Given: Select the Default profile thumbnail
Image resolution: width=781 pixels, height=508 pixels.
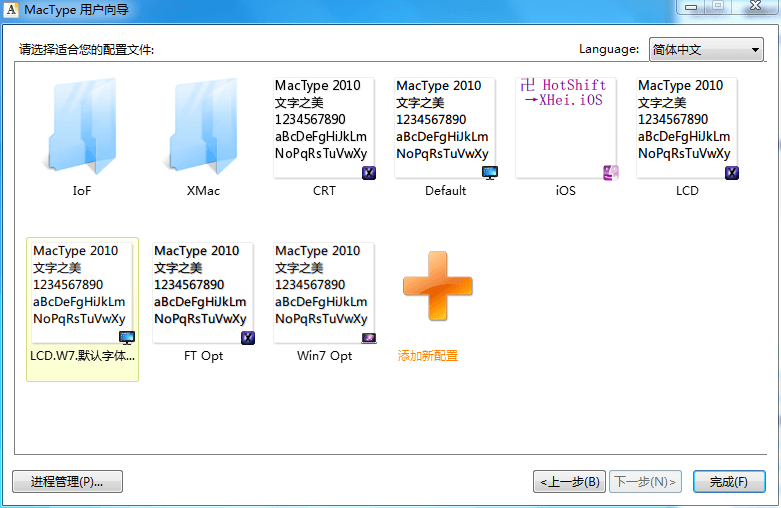Looking at the screenshot, I should (445, 128).
